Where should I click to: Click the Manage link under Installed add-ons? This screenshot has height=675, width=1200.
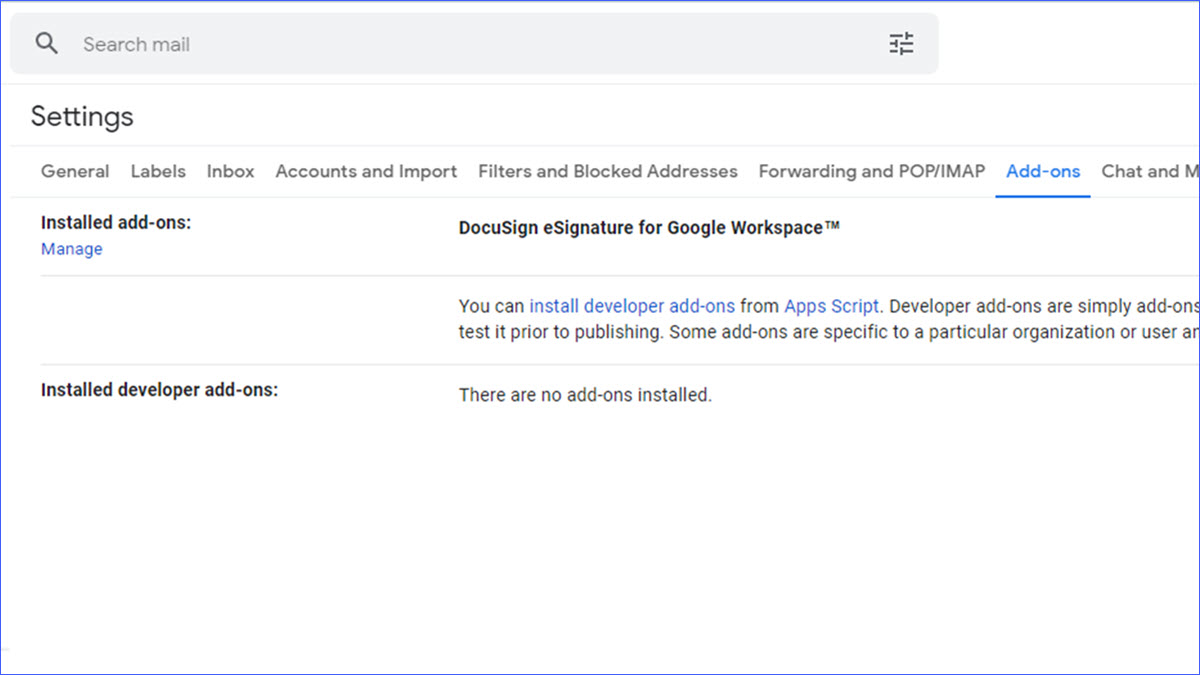pyautogui.click(x=71, y=248)
